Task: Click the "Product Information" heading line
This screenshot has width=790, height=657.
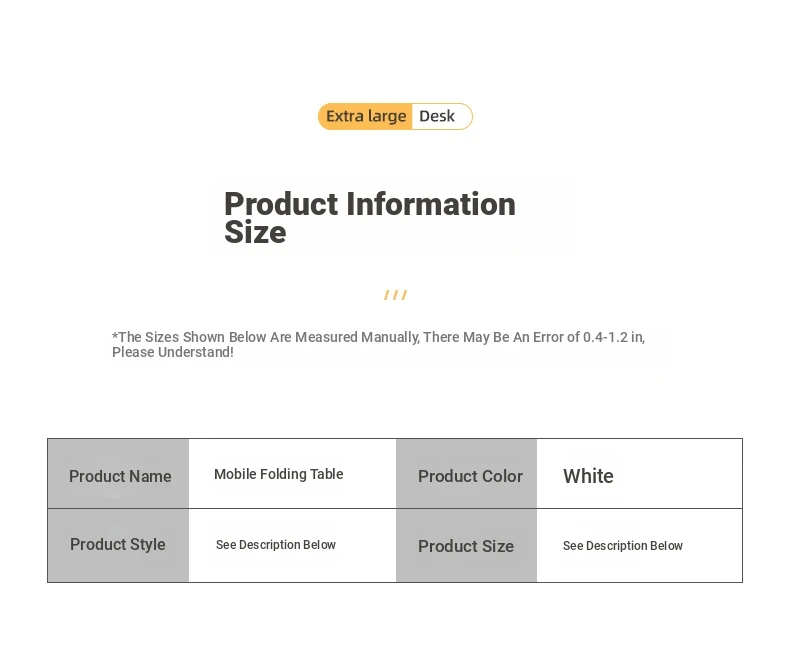Action: click(369, 204)
